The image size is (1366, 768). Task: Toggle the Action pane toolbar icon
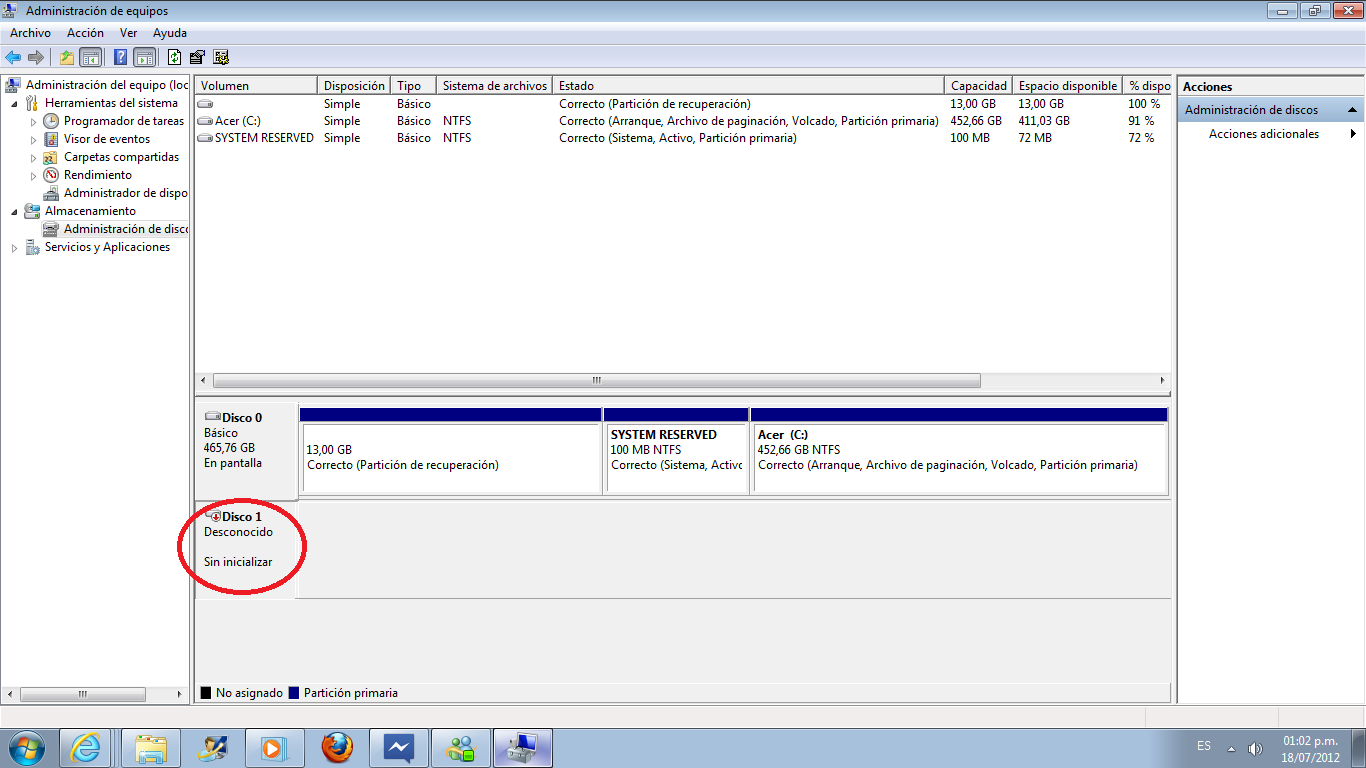(144, 57)
